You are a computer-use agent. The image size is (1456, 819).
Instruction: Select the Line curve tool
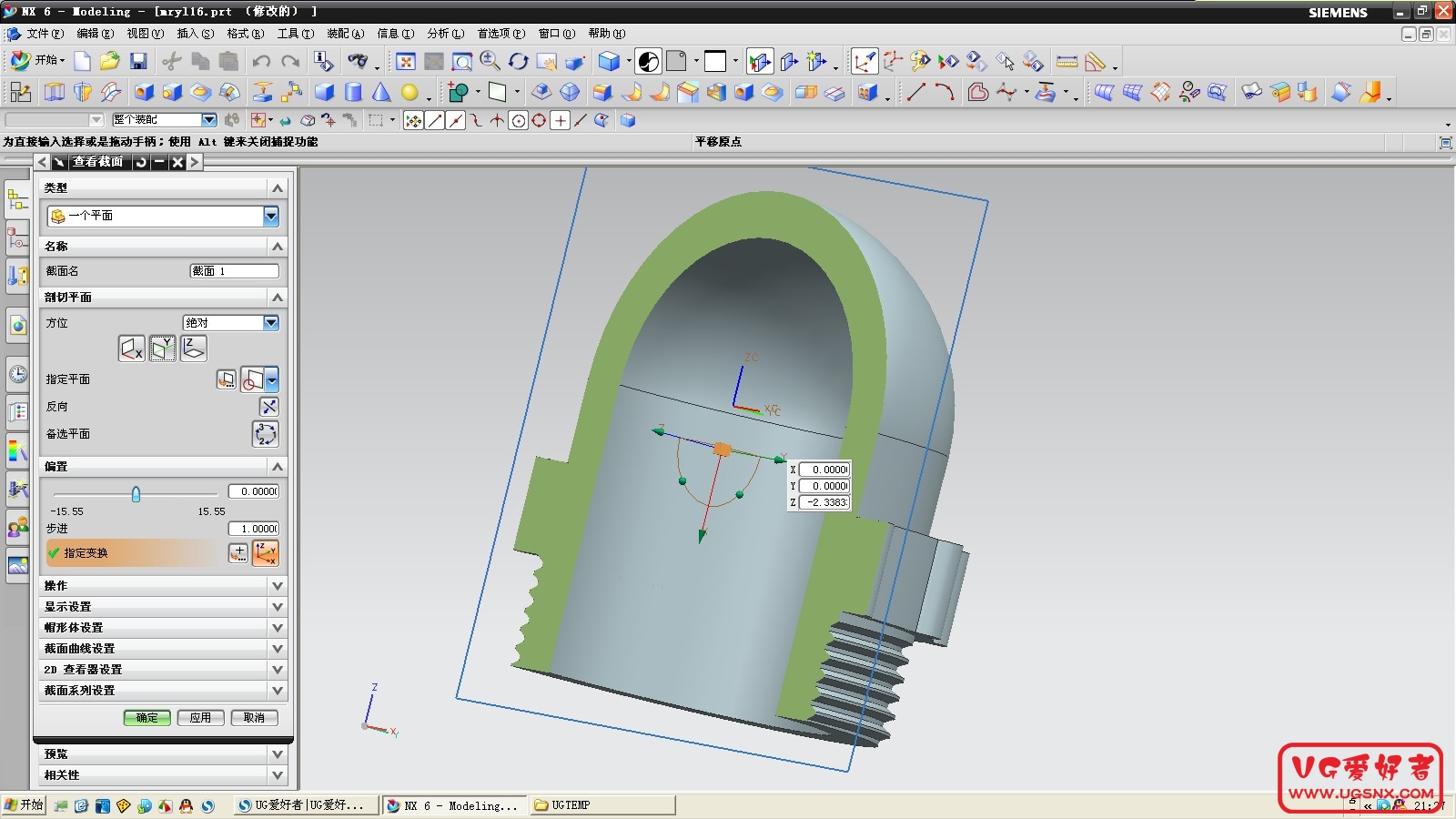(916, 92)
